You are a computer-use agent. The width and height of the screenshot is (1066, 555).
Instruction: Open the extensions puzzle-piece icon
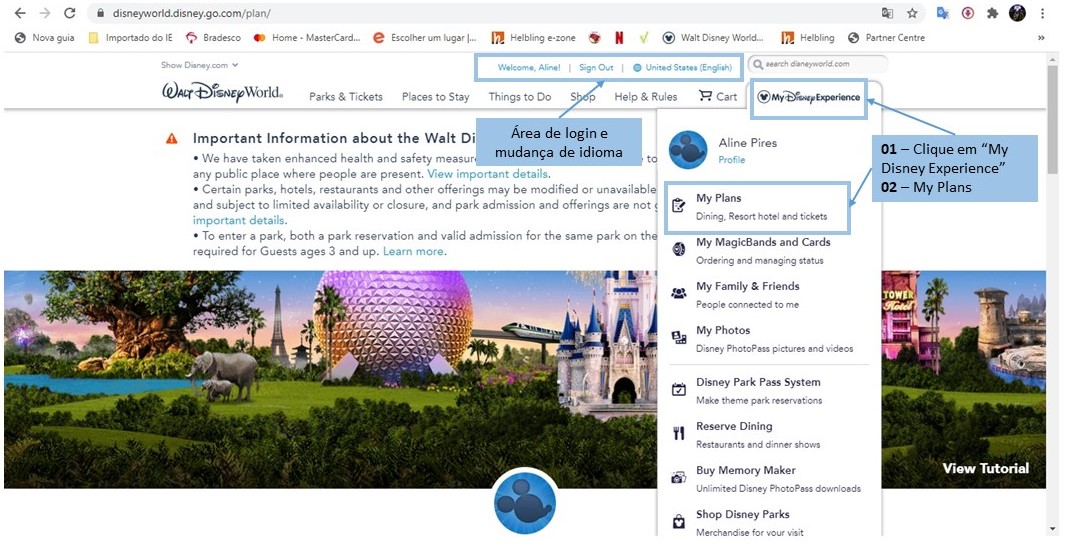pos(993,13)
